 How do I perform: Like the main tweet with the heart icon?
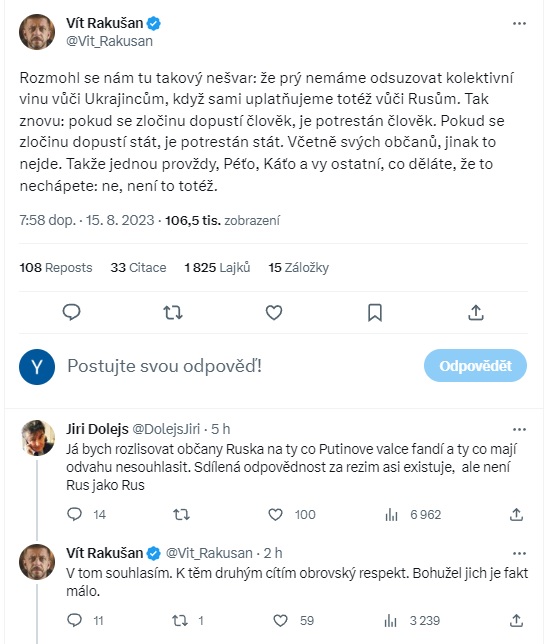[x=274, y=313]
